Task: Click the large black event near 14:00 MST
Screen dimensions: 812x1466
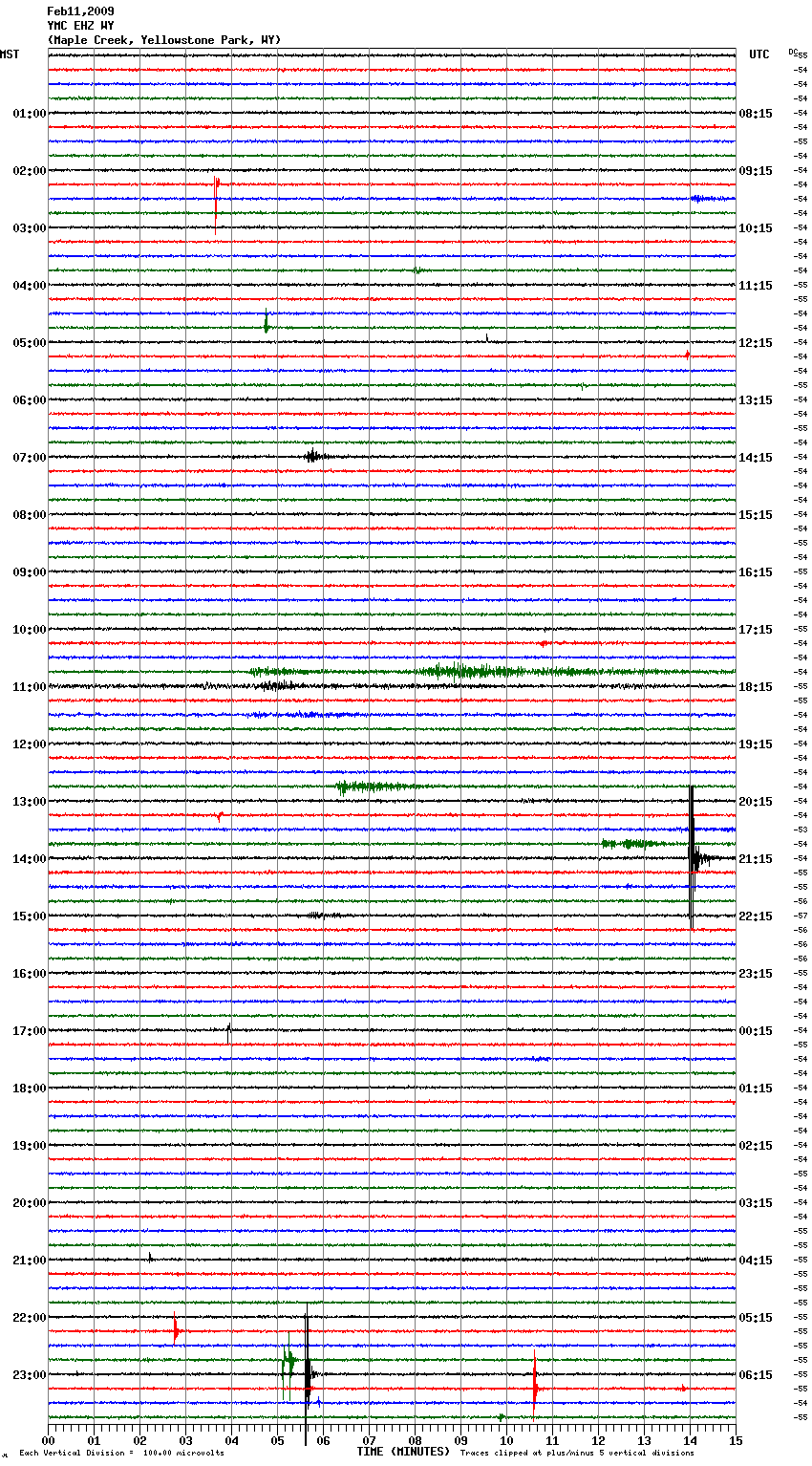Action: click(693, 857)
